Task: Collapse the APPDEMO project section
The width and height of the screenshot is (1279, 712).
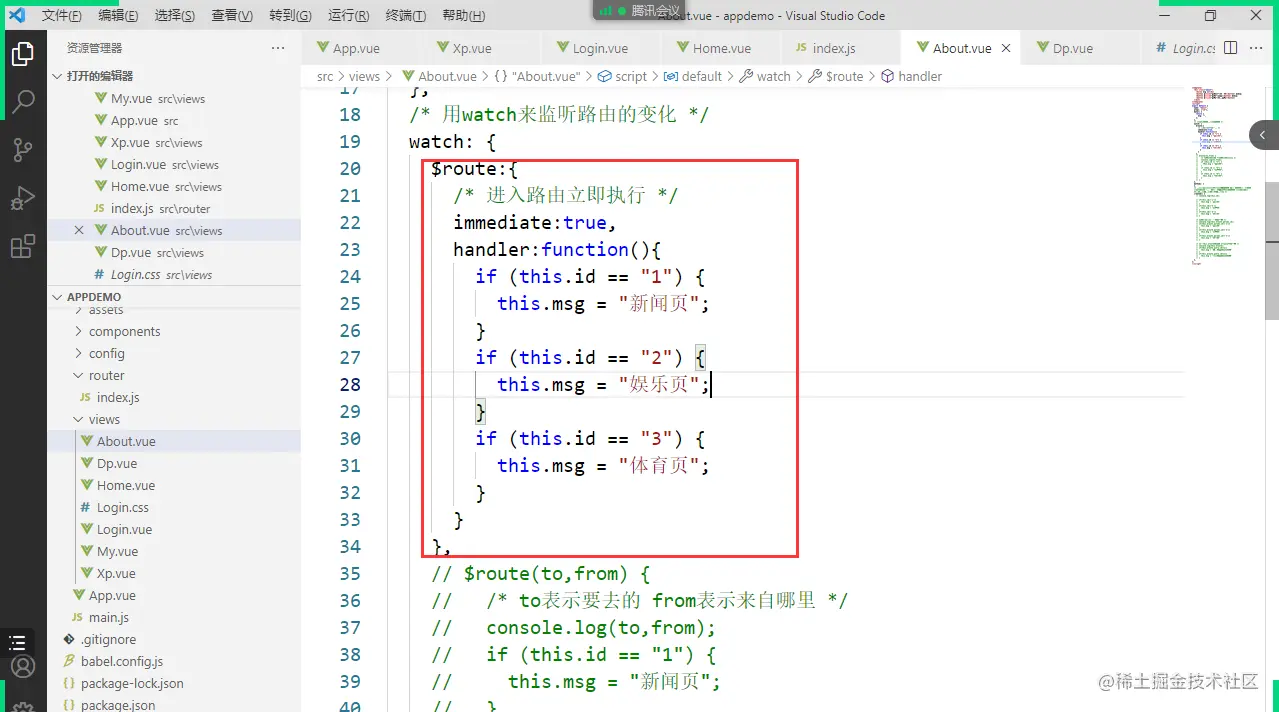Action: coord(175,297)
